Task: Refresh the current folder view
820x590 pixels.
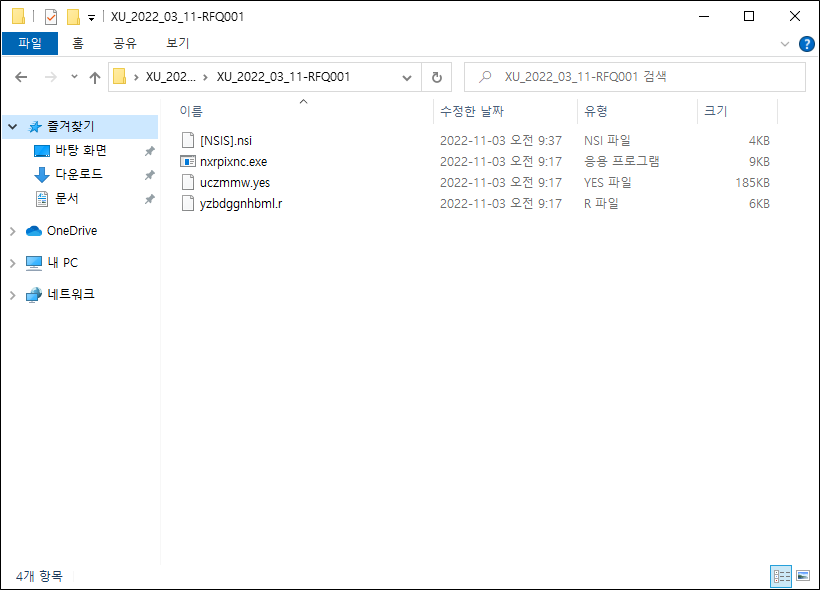Action: (x=437, y=77)
